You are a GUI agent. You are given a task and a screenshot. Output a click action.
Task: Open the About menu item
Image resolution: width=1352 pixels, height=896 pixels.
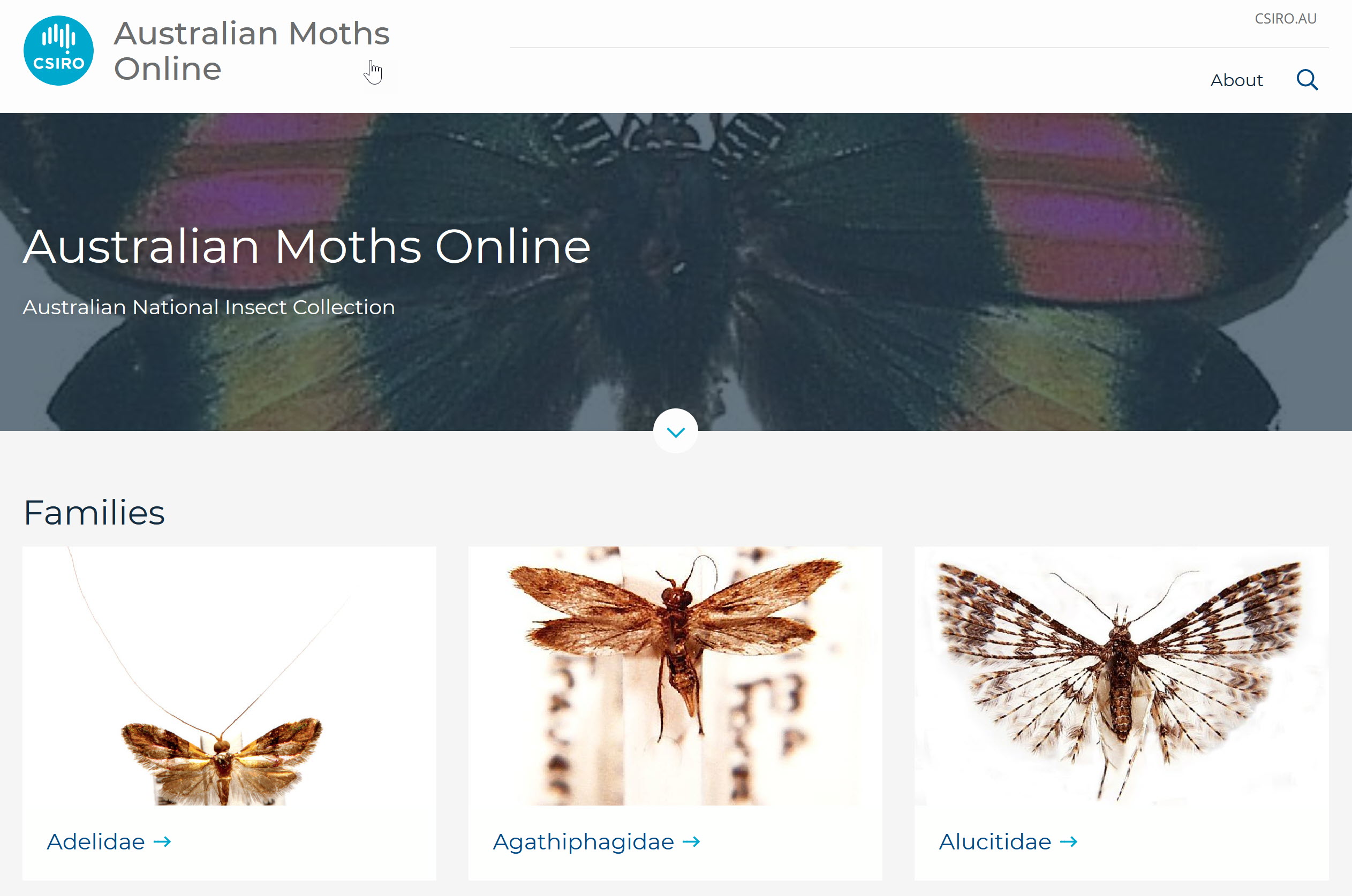(x=1236, y=80)
